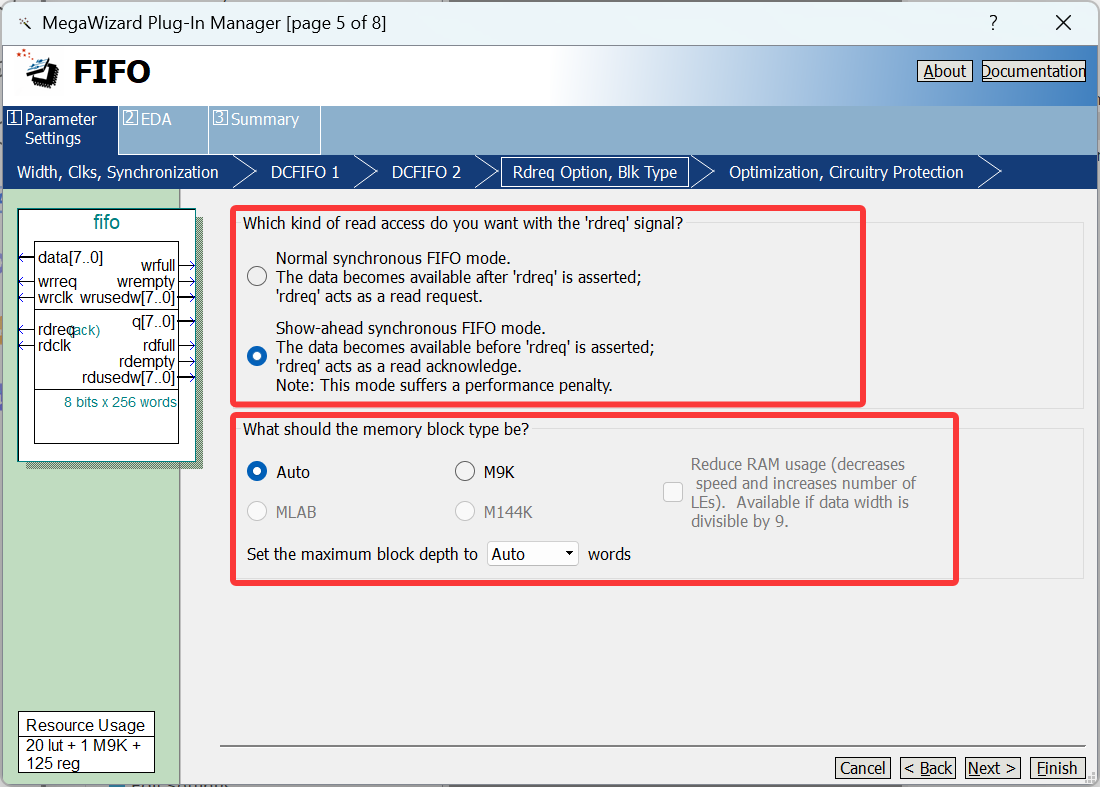This screenshot has height=787, width=1100.
Task: Close the MegaWizard Plug-In Manager window
Action: pos(1063,22)
